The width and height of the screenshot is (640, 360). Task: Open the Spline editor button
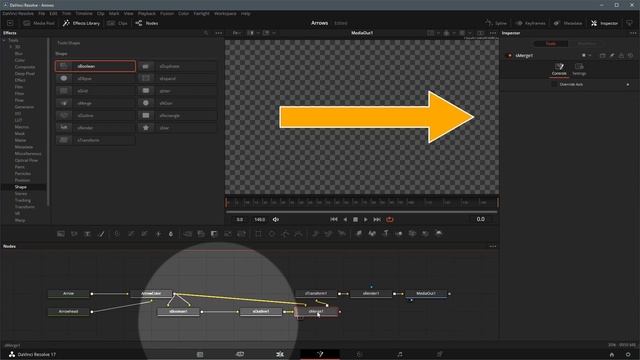496,23
